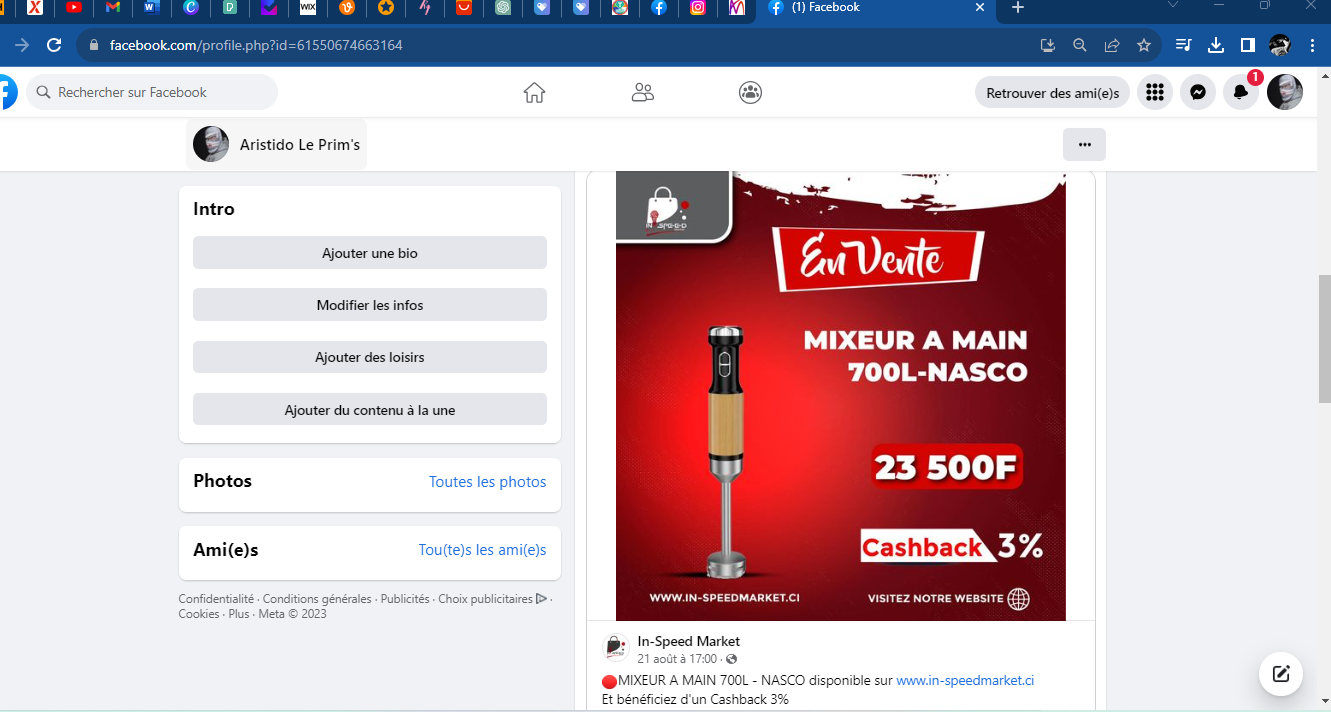Open account menu via profile avatar
Image resolution: width=1331 pixels, height=712 pixels.
click(1284, 93)
